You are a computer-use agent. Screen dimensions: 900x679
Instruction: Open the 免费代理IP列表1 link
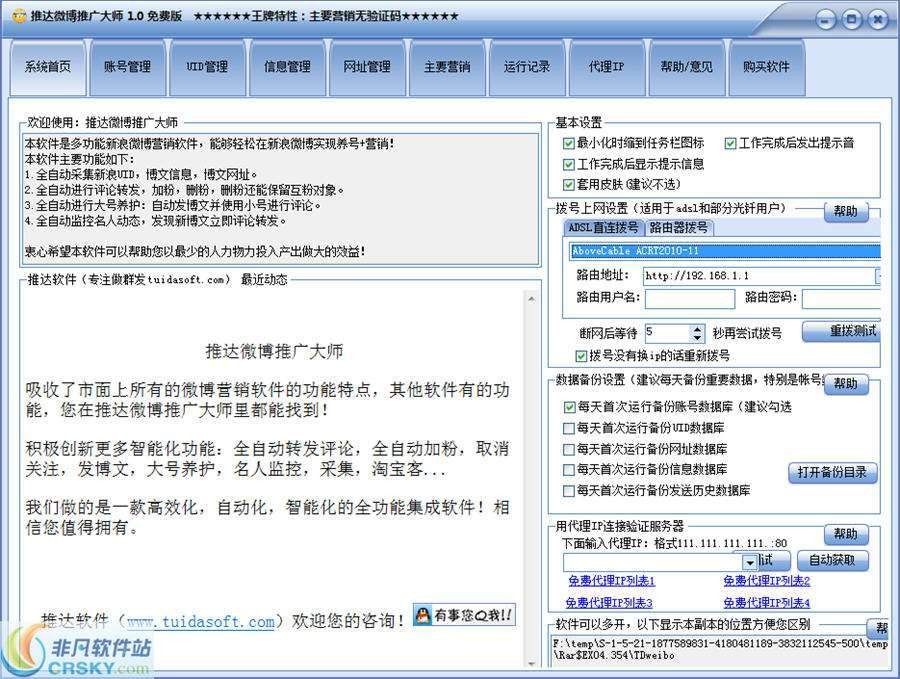(x=611, y=581)
